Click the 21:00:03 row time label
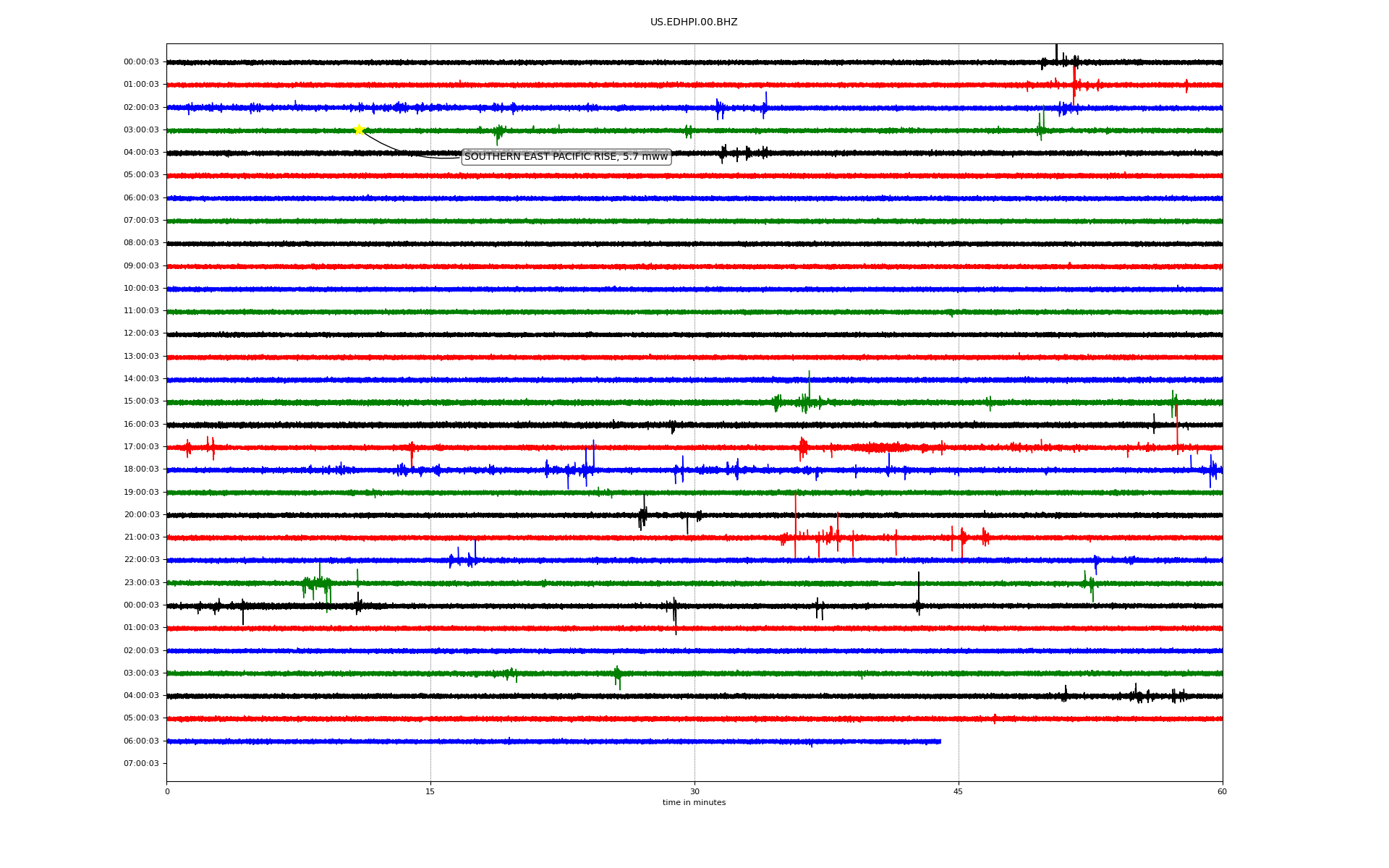Image resolution: width=1389 pixels, height=868 pixels. point(141,537)
